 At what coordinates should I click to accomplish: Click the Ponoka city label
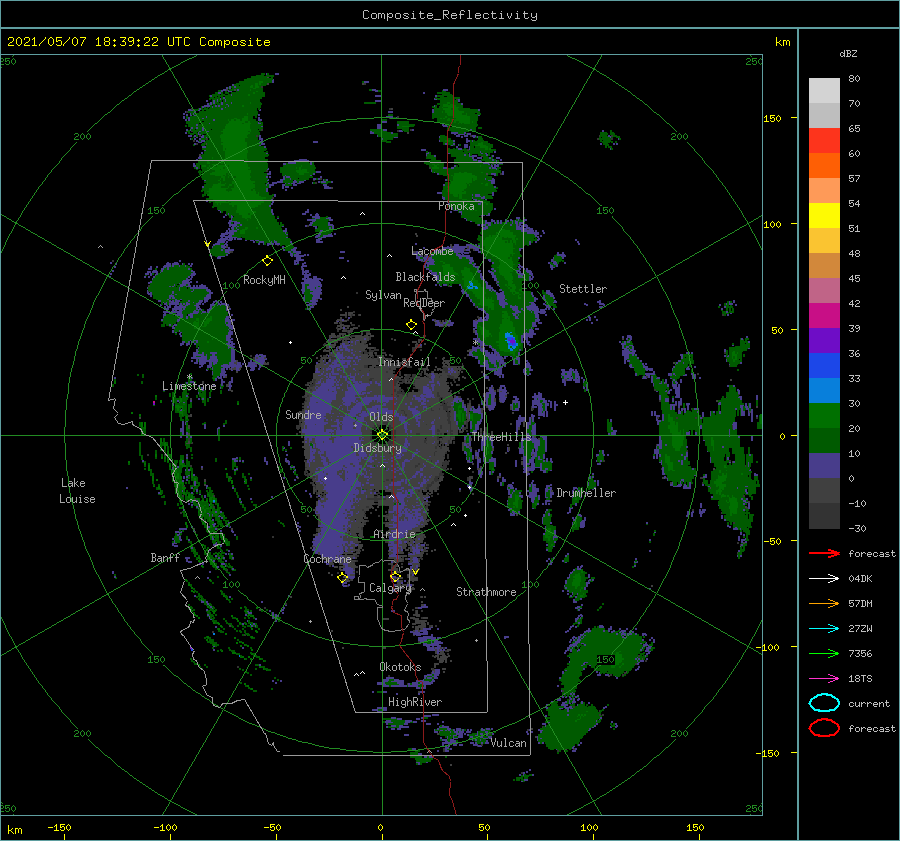pyautogui.click(x=456, y=206)
